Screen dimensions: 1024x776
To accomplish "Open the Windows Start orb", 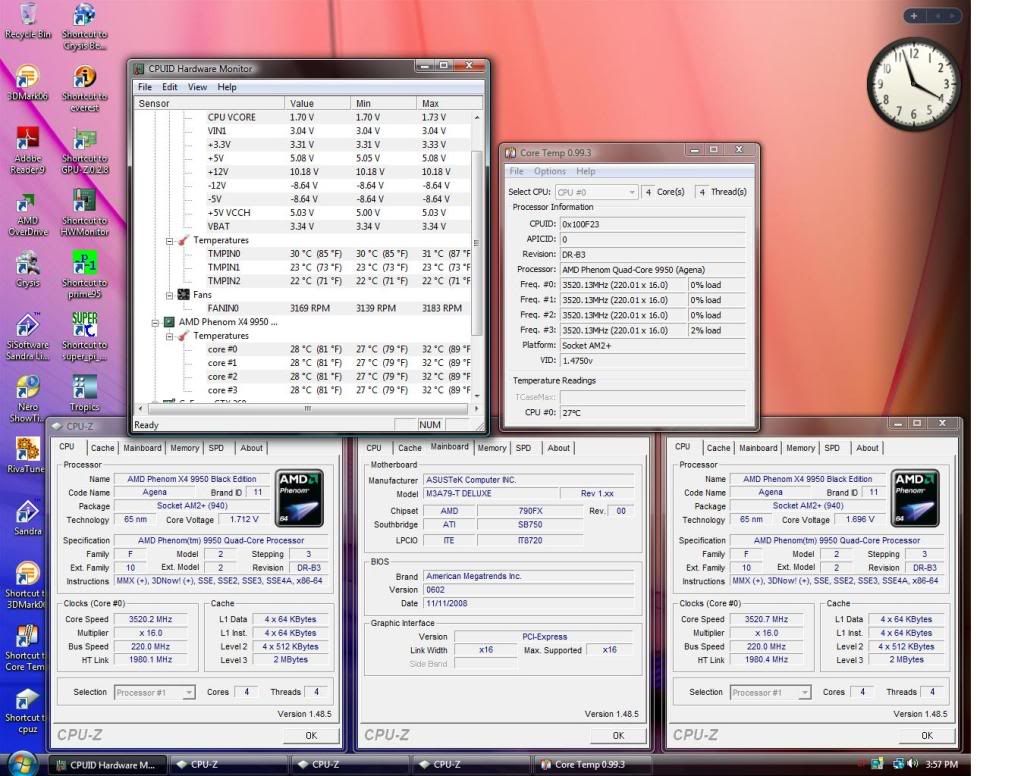I will point(22,763).
